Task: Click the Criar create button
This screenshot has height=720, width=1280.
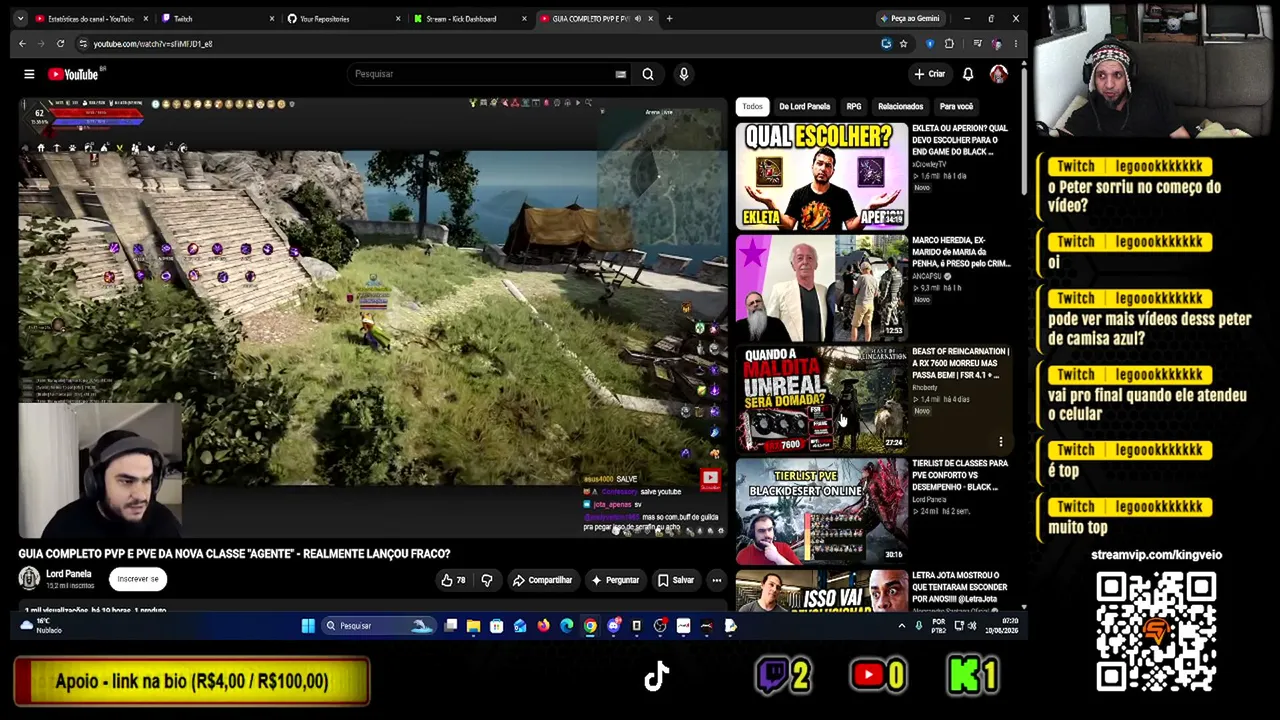Action: pyautogui.click(x=929, y=74)
